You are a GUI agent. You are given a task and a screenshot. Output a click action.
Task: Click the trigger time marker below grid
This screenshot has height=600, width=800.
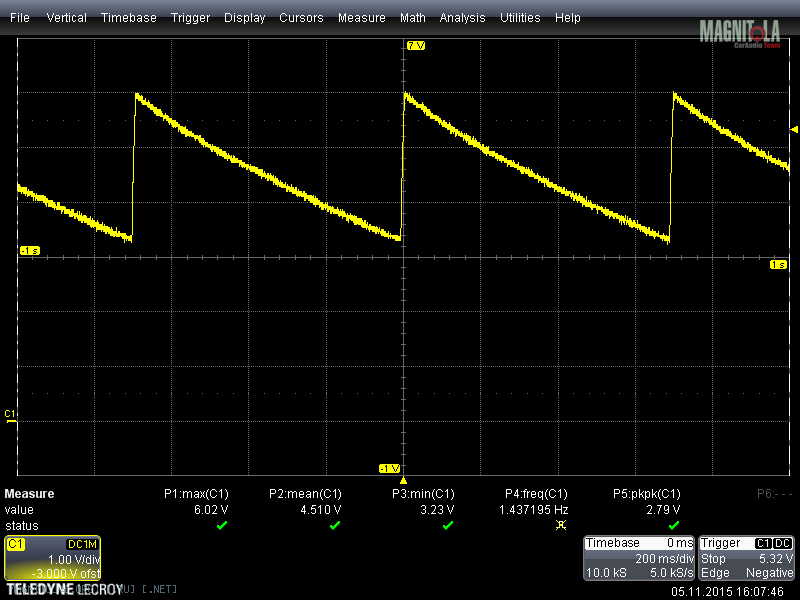click(x=403, y=480)
